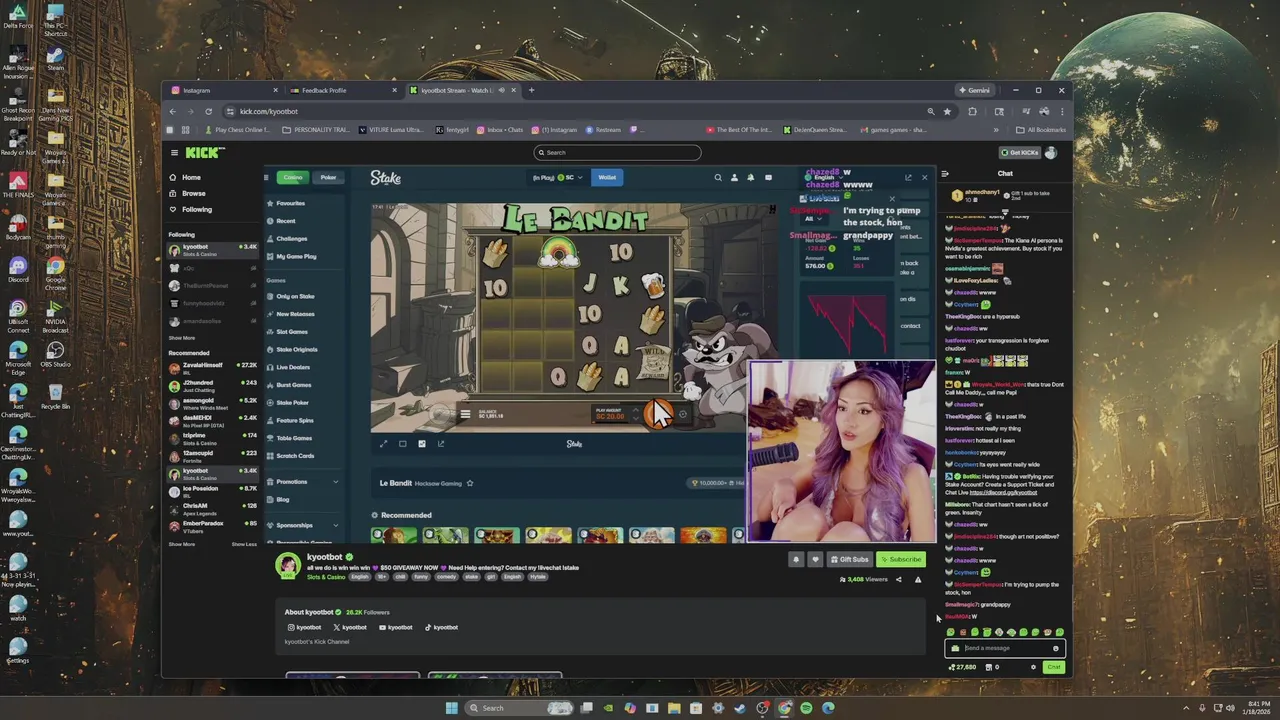Reload the page in Chrome
Screen dimensions: 1280x720
(x=208, y=111)
